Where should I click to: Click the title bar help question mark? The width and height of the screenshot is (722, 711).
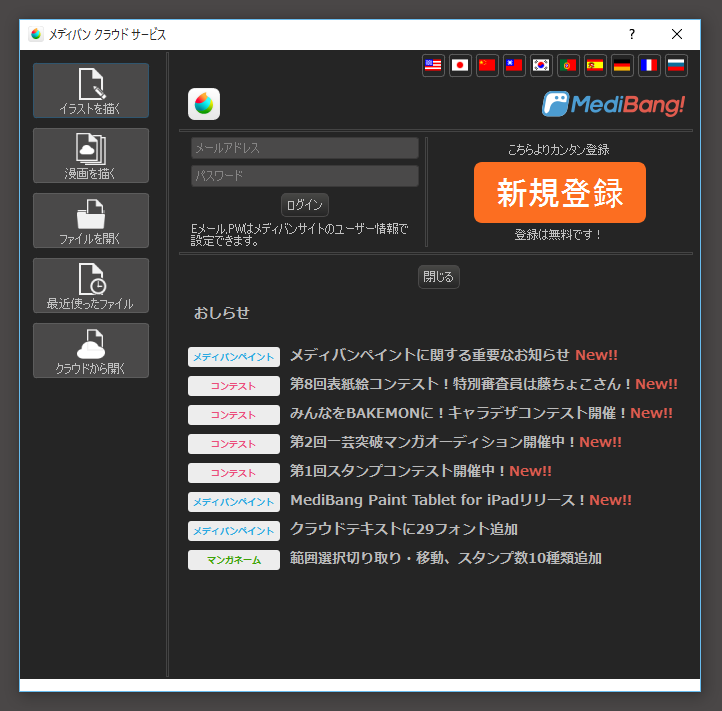coord(632,34)
